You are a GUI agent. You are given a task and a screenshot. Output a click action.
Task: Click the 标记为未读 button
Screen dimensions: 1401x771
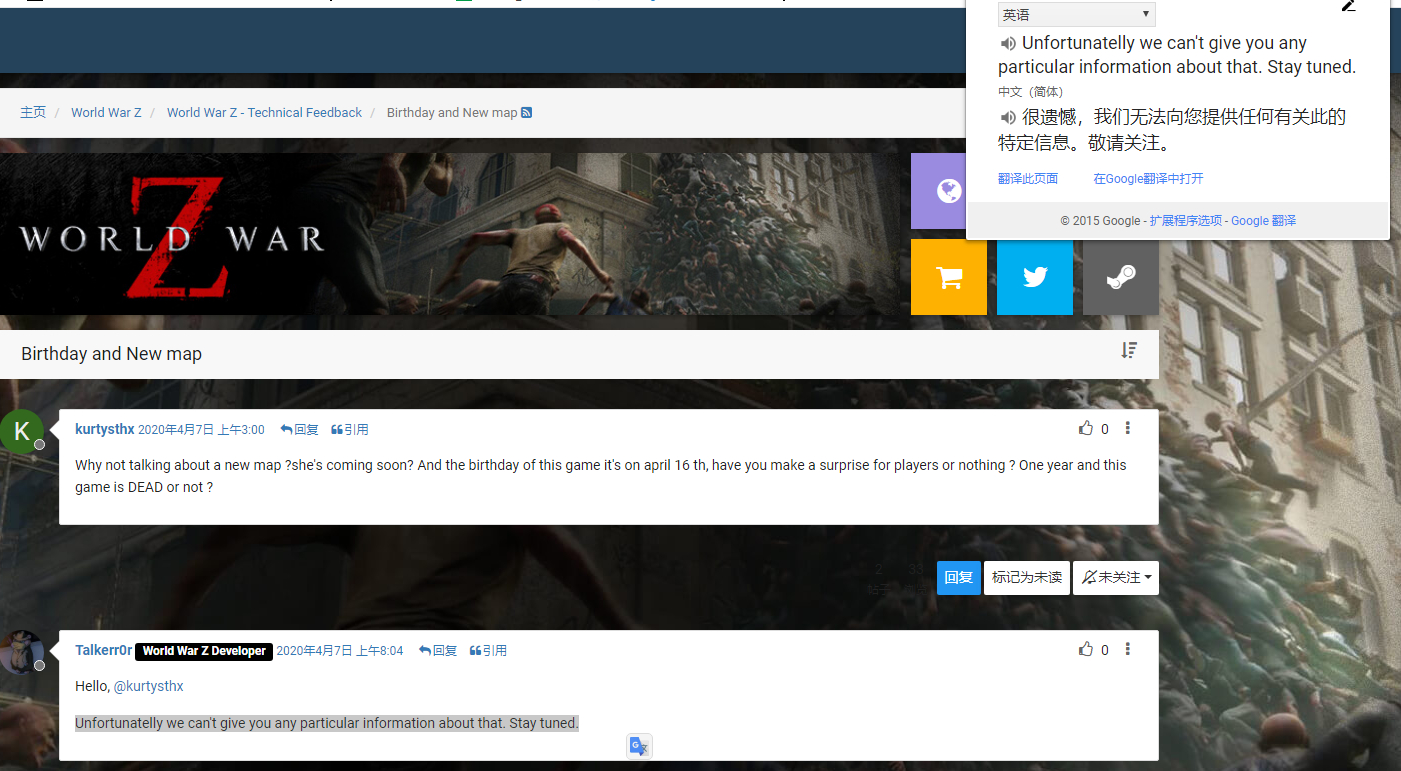[1027, 578]
